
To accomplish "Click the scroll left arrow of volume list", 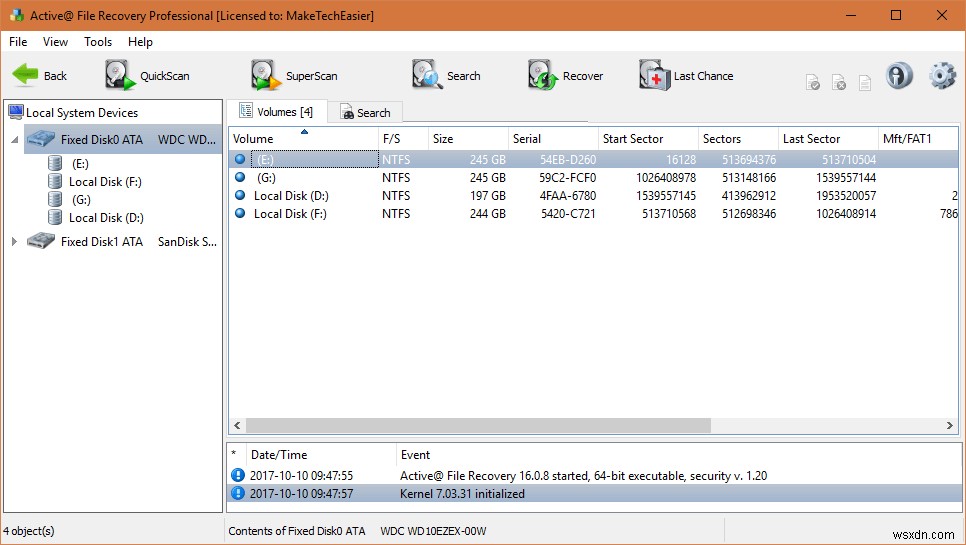I will click(x=237, y=425).
